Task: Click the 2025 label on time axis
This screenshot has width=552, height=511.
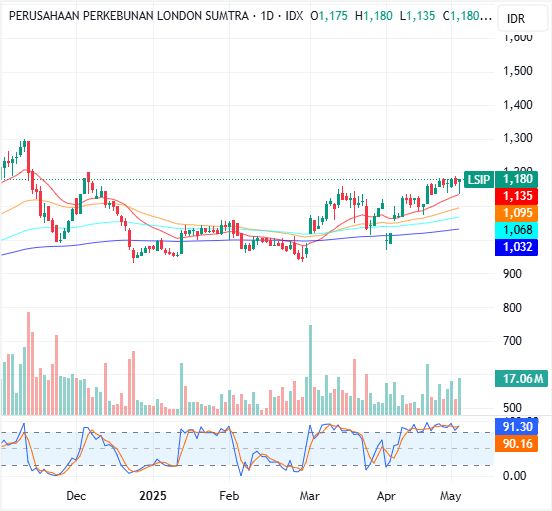Action: pyautogui.click(x=153, y=496)
